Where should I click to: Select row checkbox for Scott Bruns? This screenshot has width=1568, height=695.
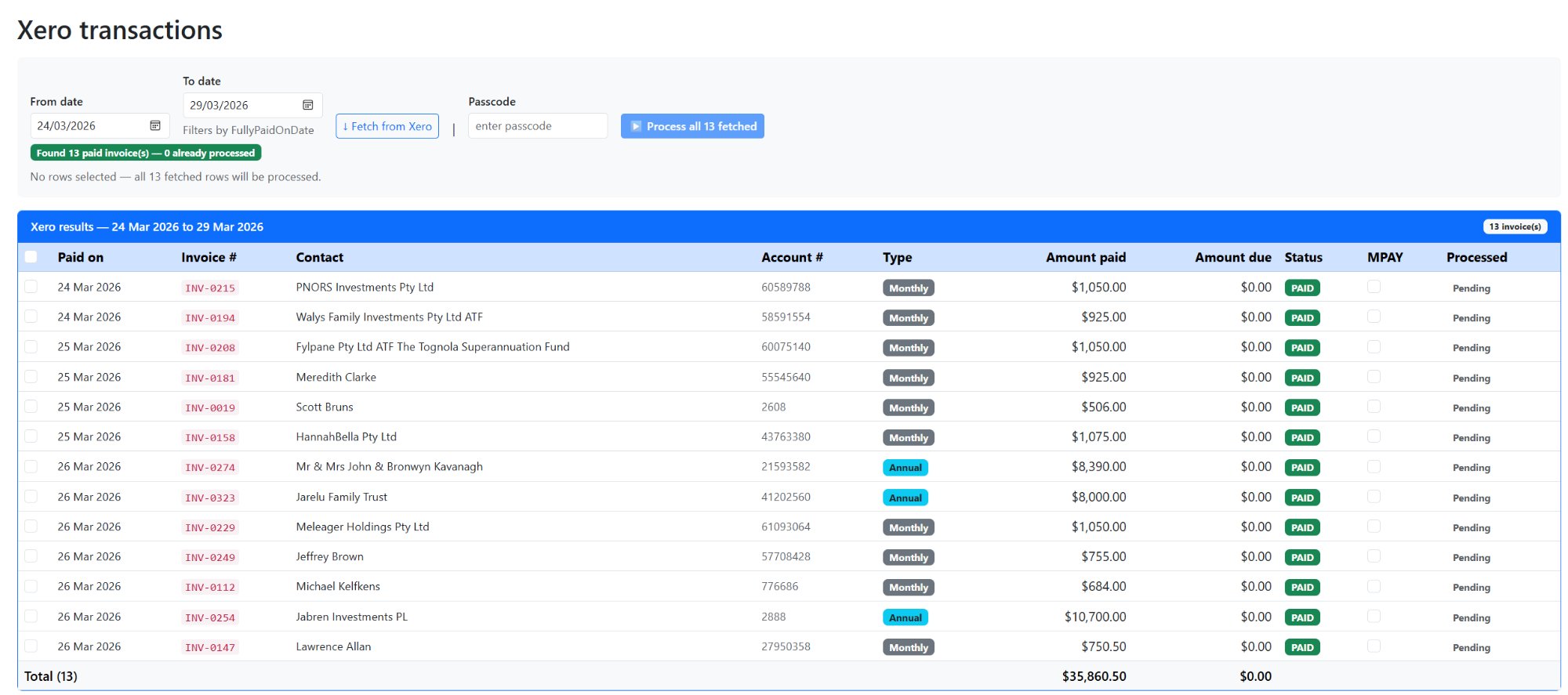[x=31, y=407]
